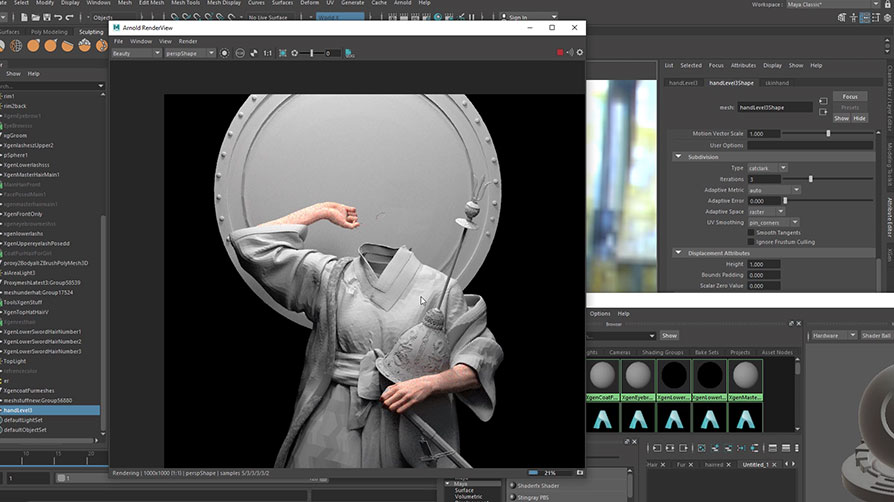This screenshot has width=894, height=502.
Task: Click the Hide button in Attribute Editor
Action: coord(859,118)
